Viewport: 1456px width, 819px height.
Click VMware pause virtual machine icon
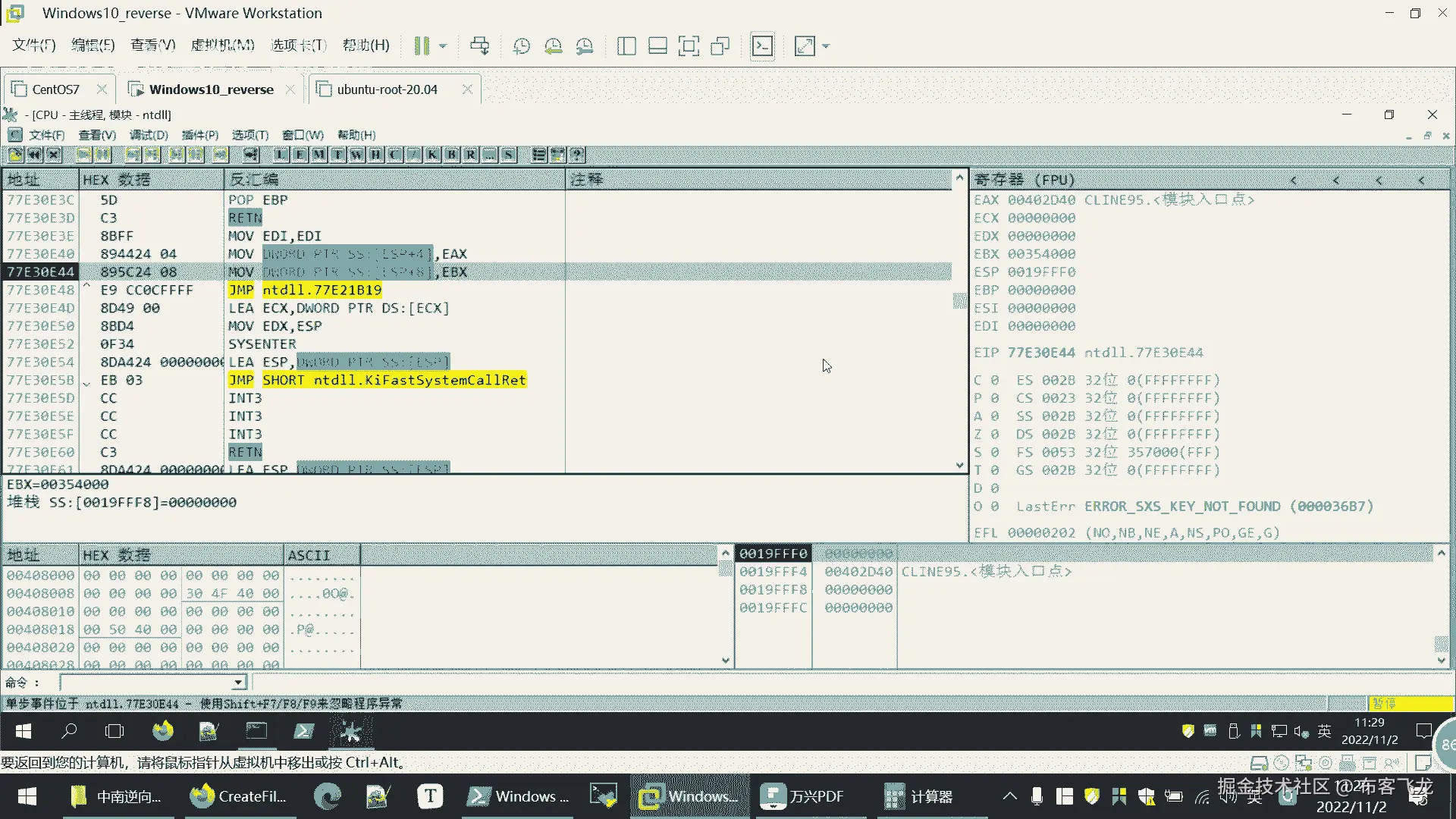[422, 46]
